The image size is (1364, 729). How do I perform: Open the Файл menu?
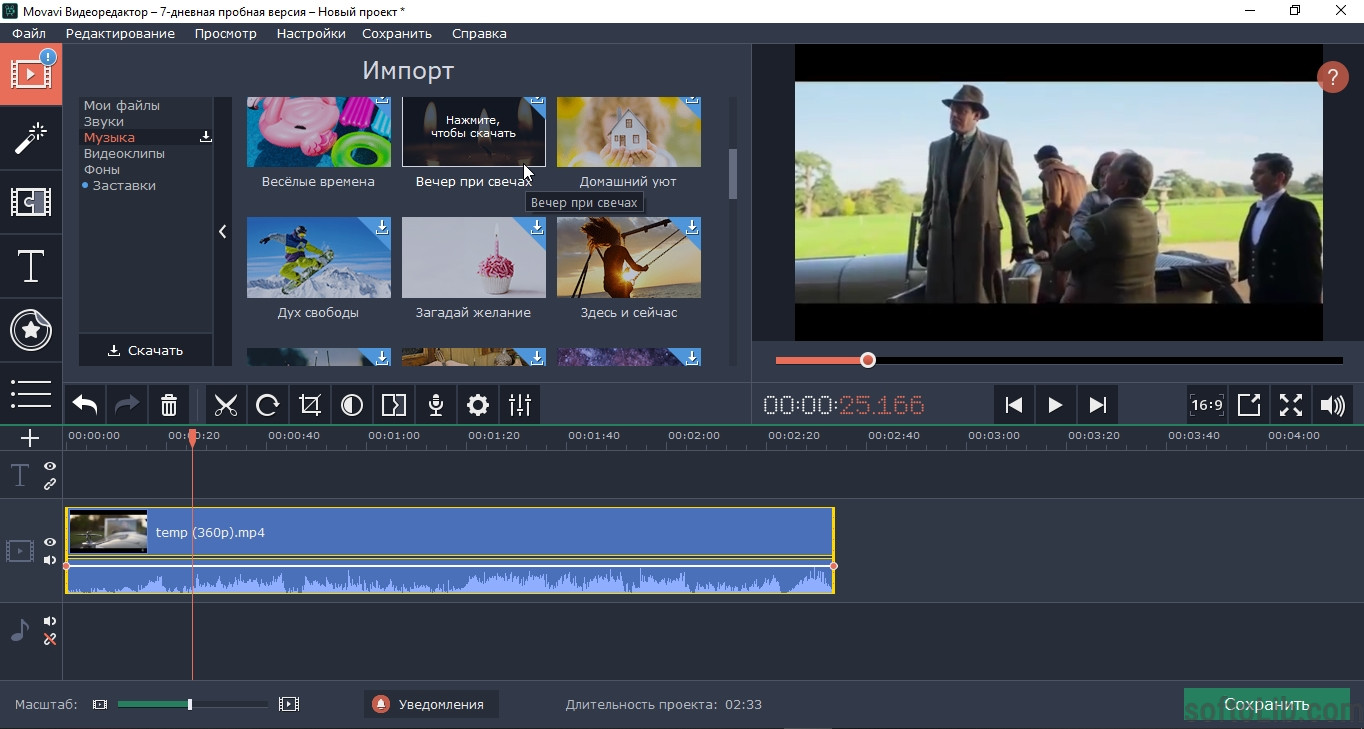tap(29, 33)
